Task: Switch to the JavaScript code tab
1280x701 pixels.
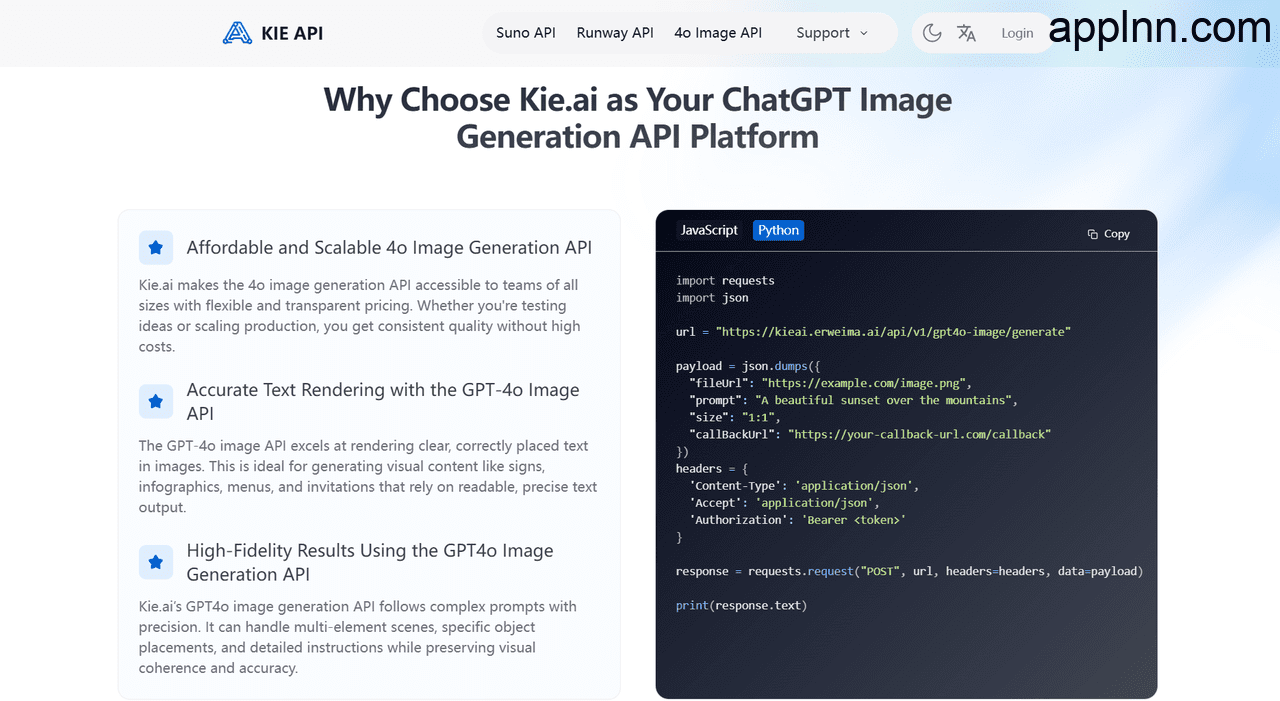Action: point(709,230)
